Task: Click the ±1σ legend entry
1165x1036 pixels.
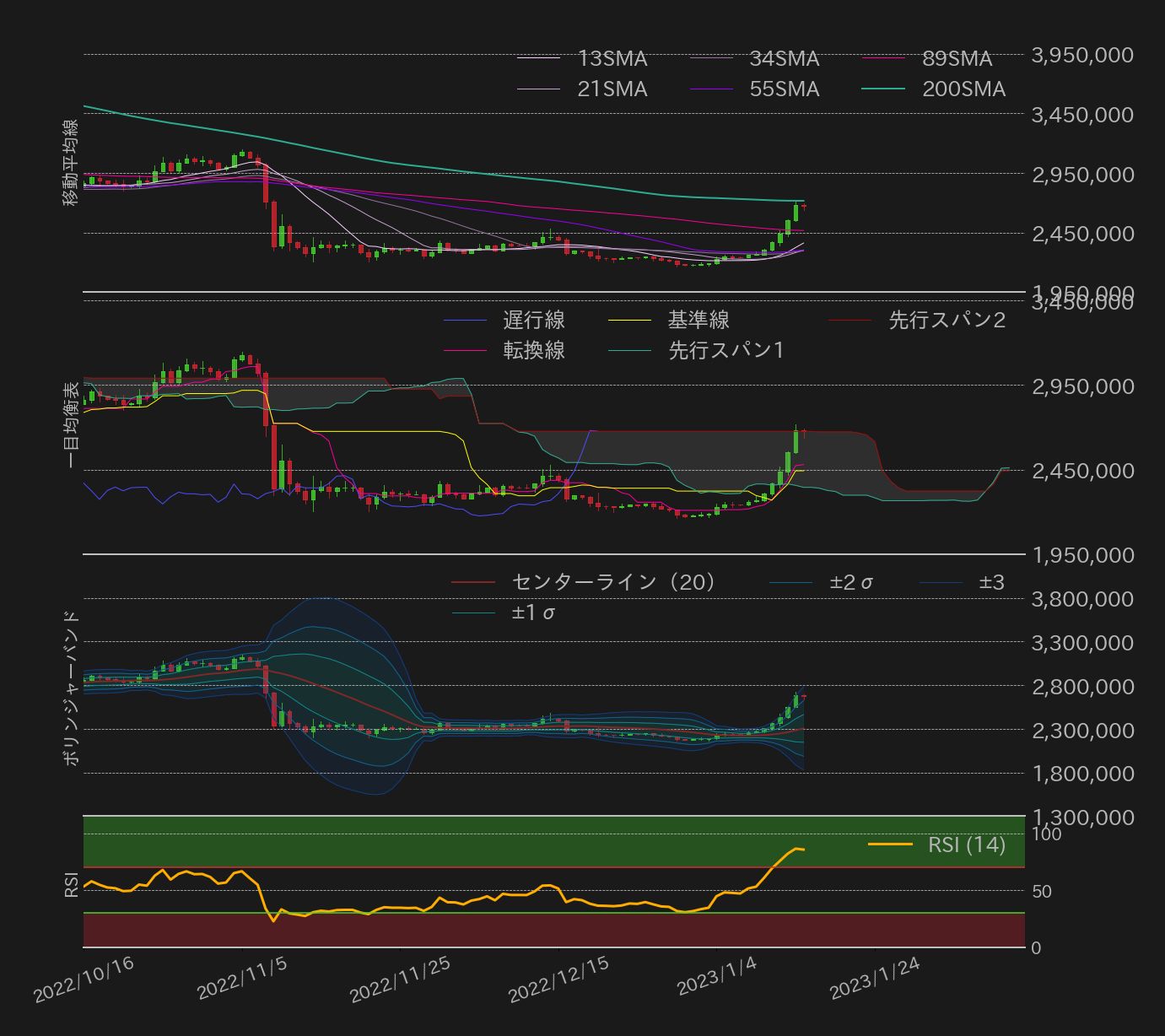Action: (x=533, y=612)
